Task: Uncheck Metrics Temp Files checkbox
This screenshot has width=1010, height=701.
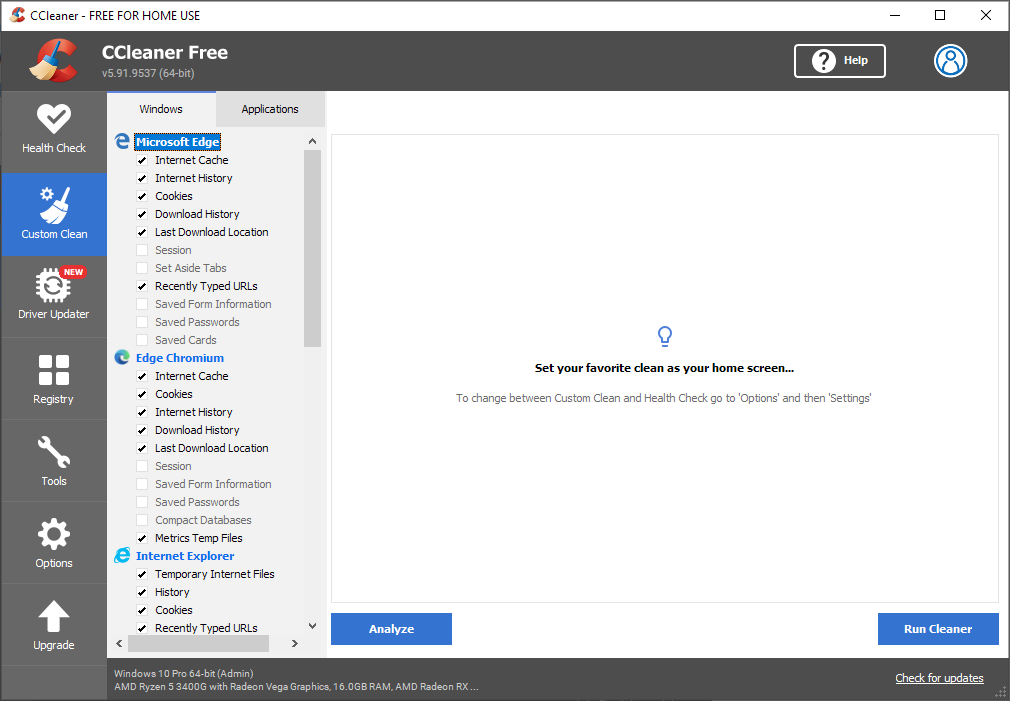Action: (x=142, y=538)
